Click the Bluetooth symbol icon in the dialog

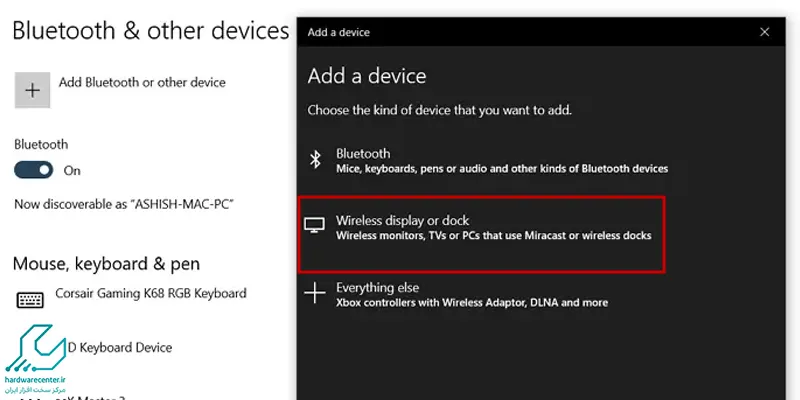click(315, 160)
